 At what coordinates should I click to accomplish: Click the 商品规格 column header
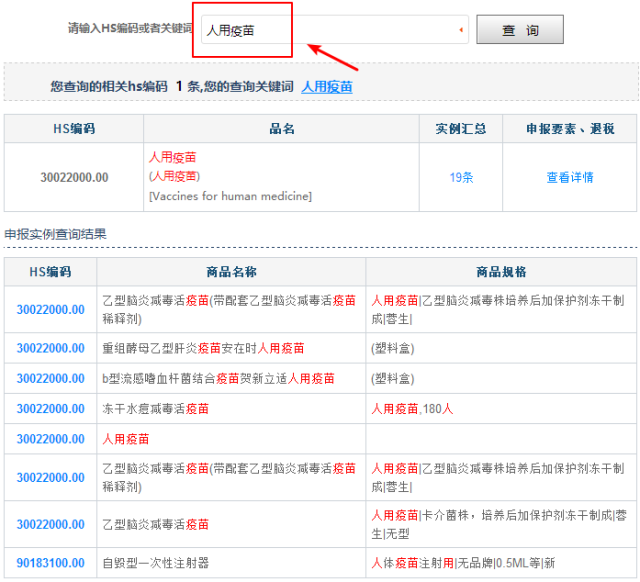click(x=501, y=272)
